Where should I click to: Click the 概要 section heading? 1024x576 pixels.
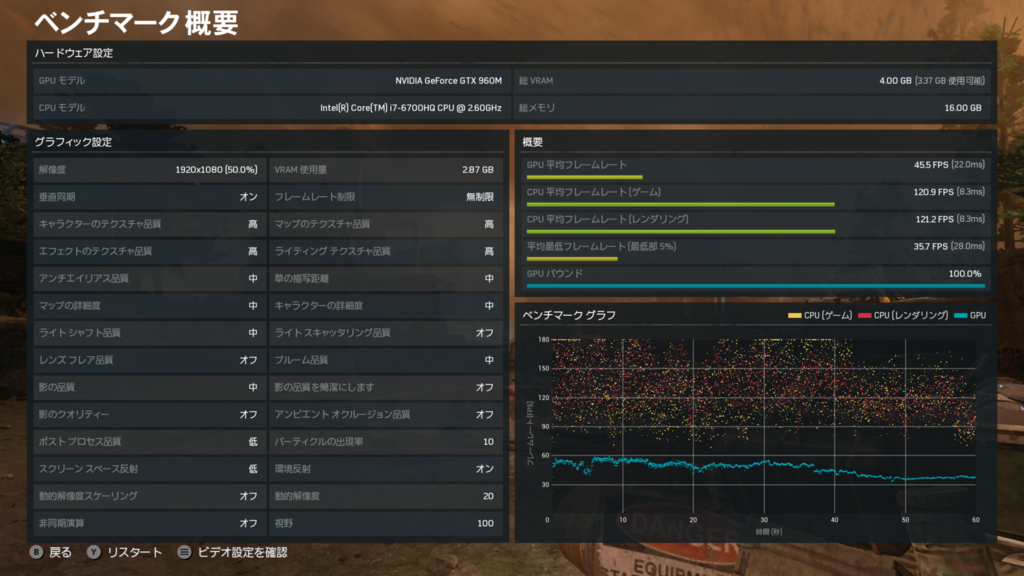(x=532, y=142)
